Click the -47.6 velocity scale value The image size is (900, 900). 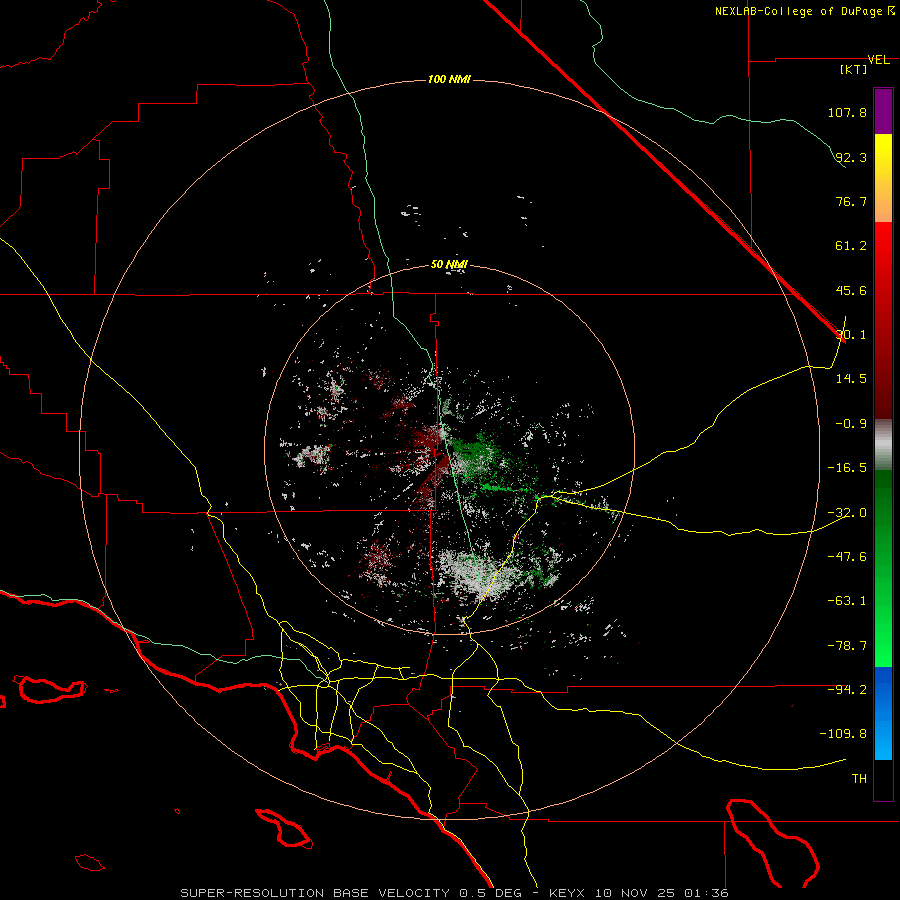[x=847, y=557]
